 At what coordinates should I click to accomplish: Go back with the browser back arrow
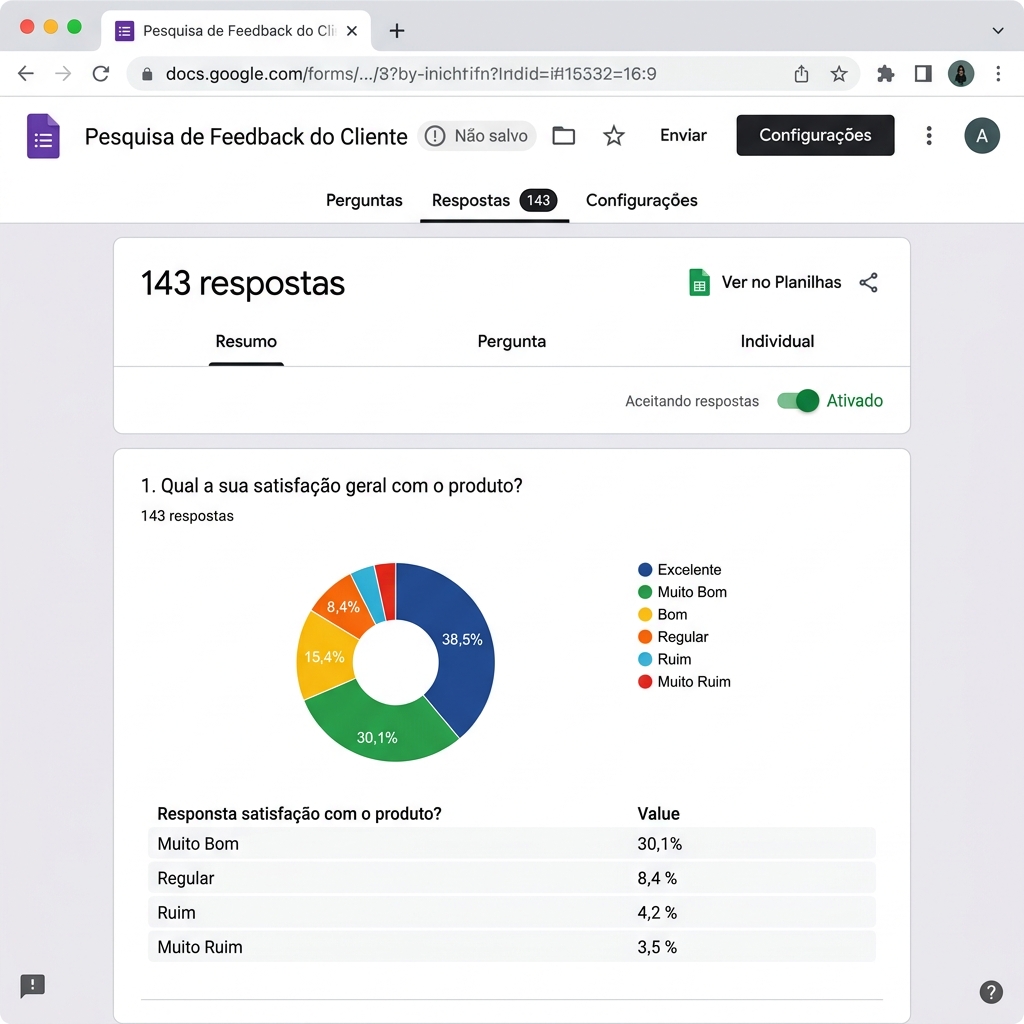[25, 73]
